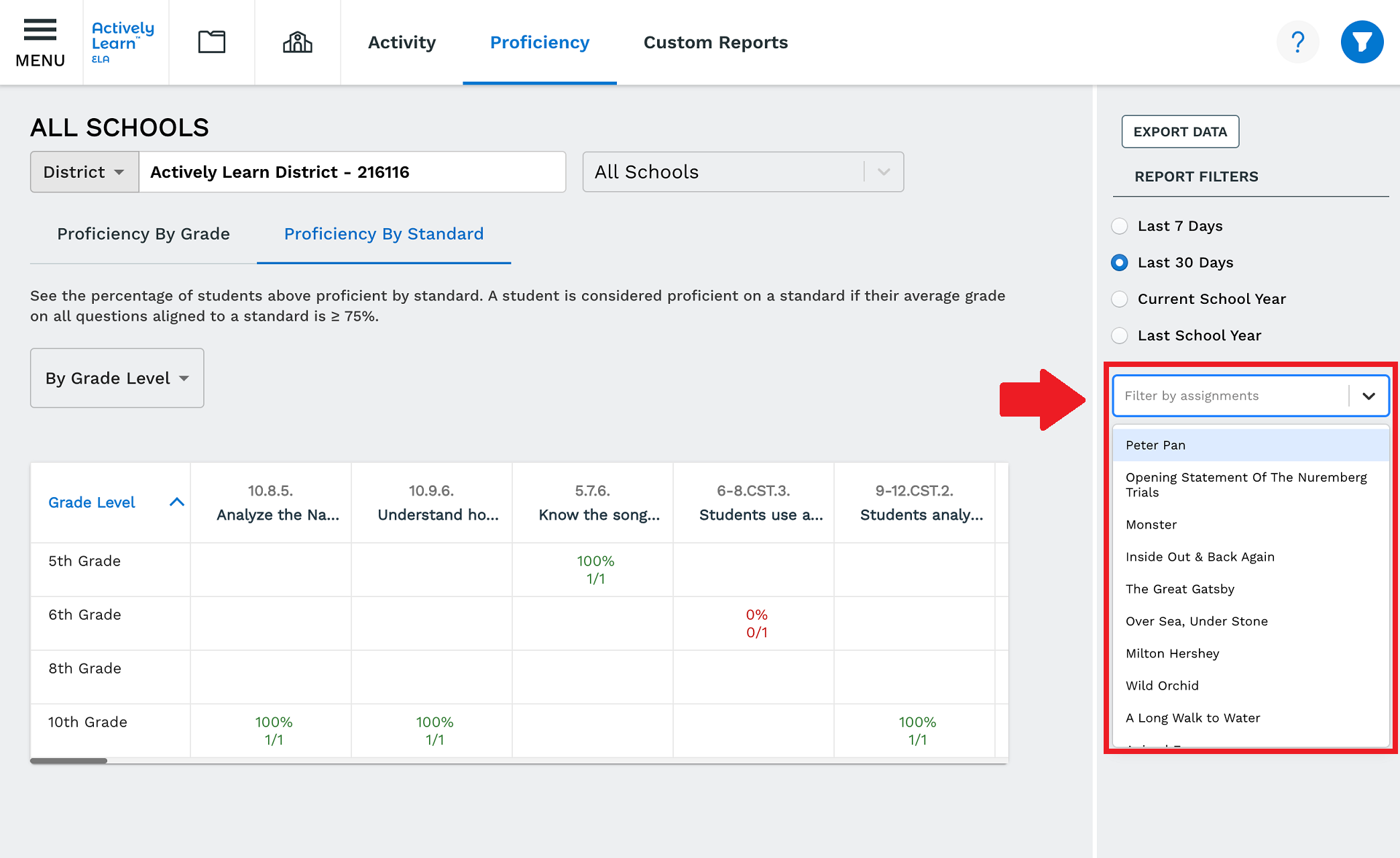Click the EXPORT DATA button
1400x858 pixels.
click(x=1180, y=131)
